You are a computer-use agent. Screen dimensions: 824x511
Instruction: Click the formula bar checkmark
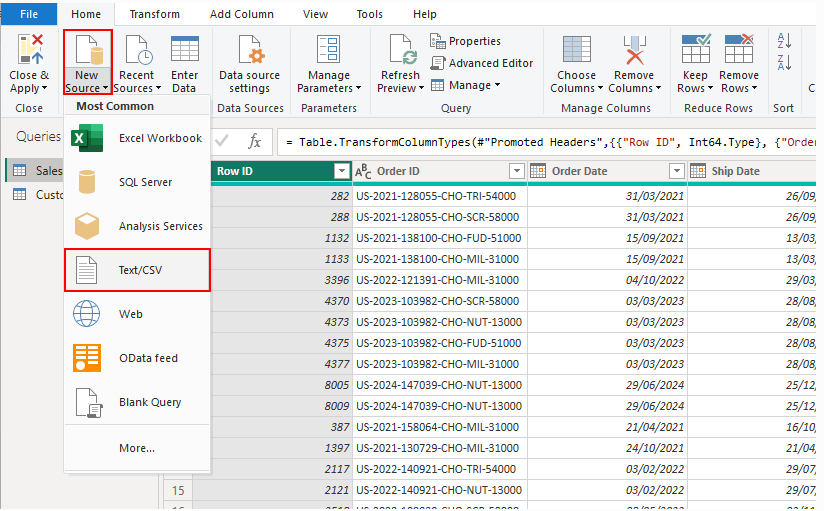222,141
